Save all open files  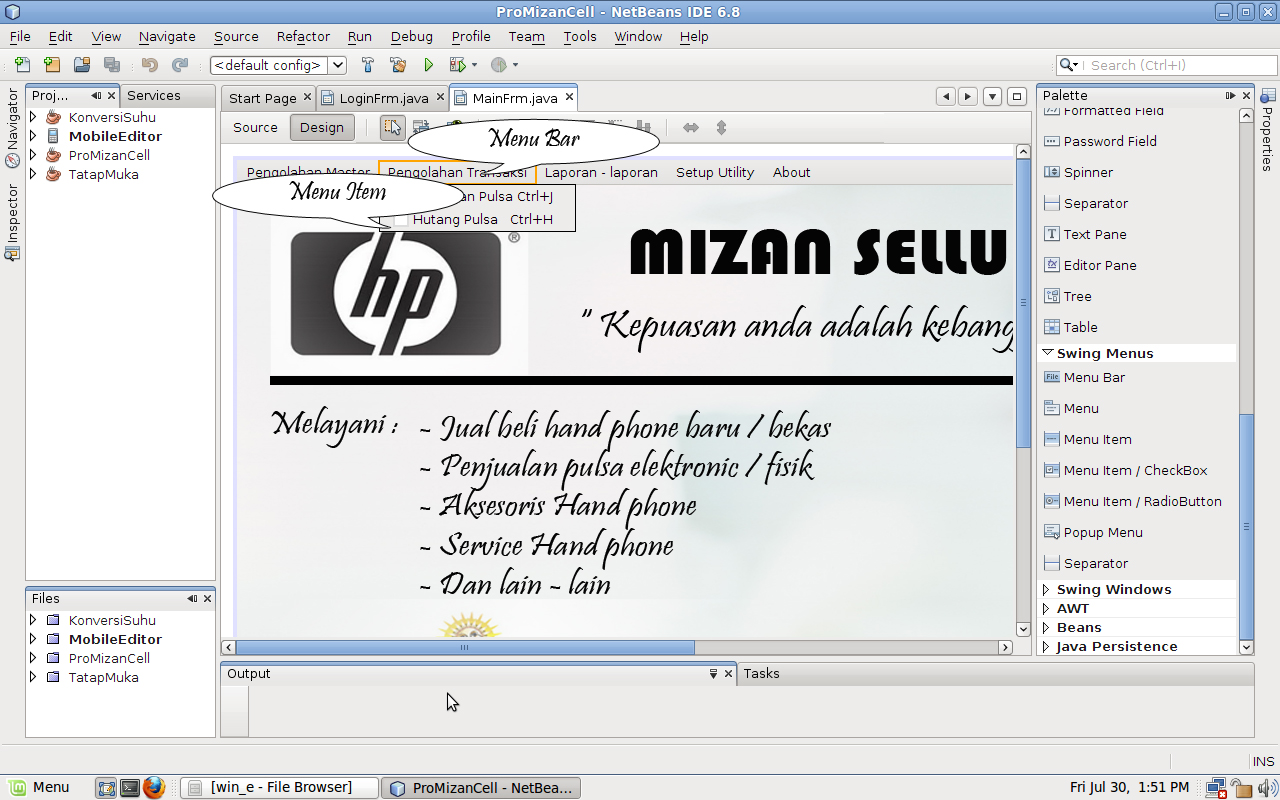tap(110, 64)
